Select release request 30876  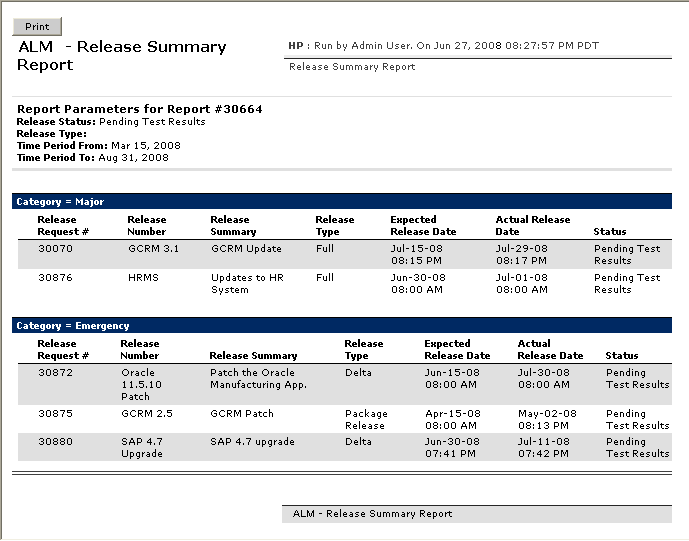(55, 278)
